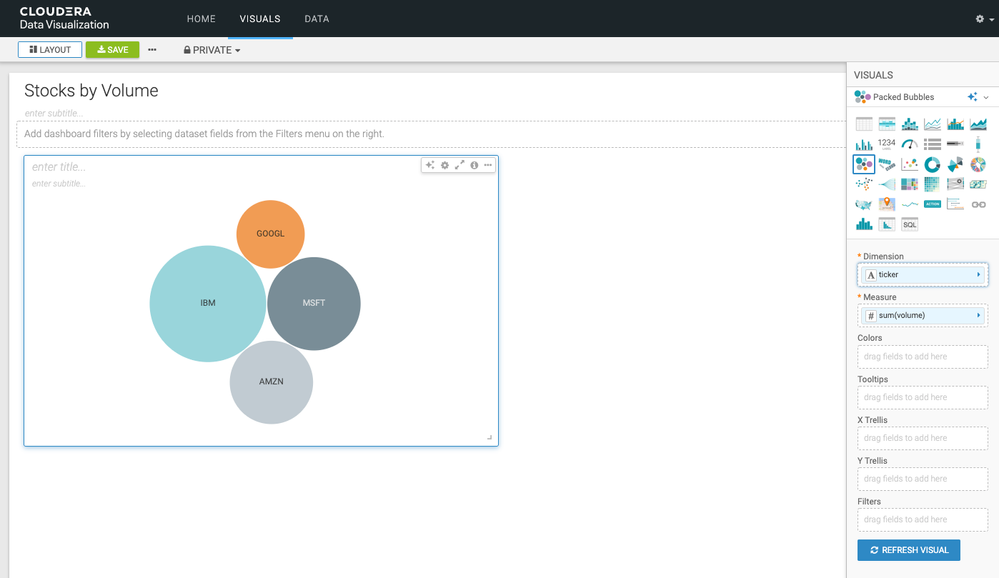
Task: Expand the sum(volume) measure field arrow
Action: (x=979, y=315)
